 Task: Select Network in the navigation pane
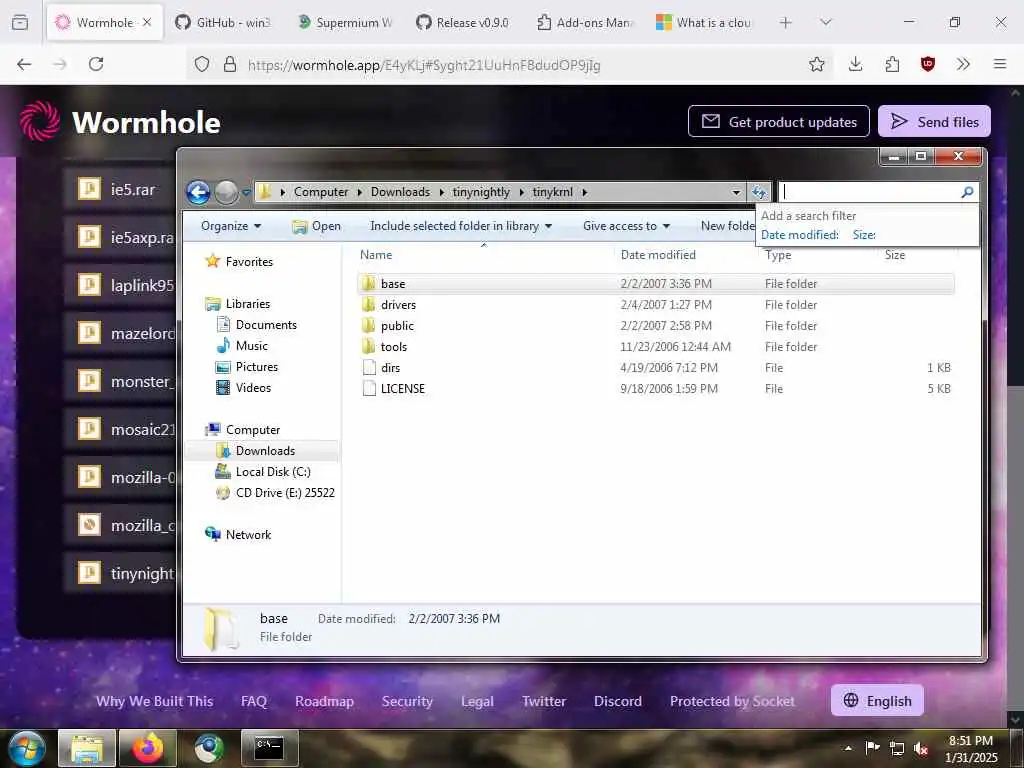[248, 534]
